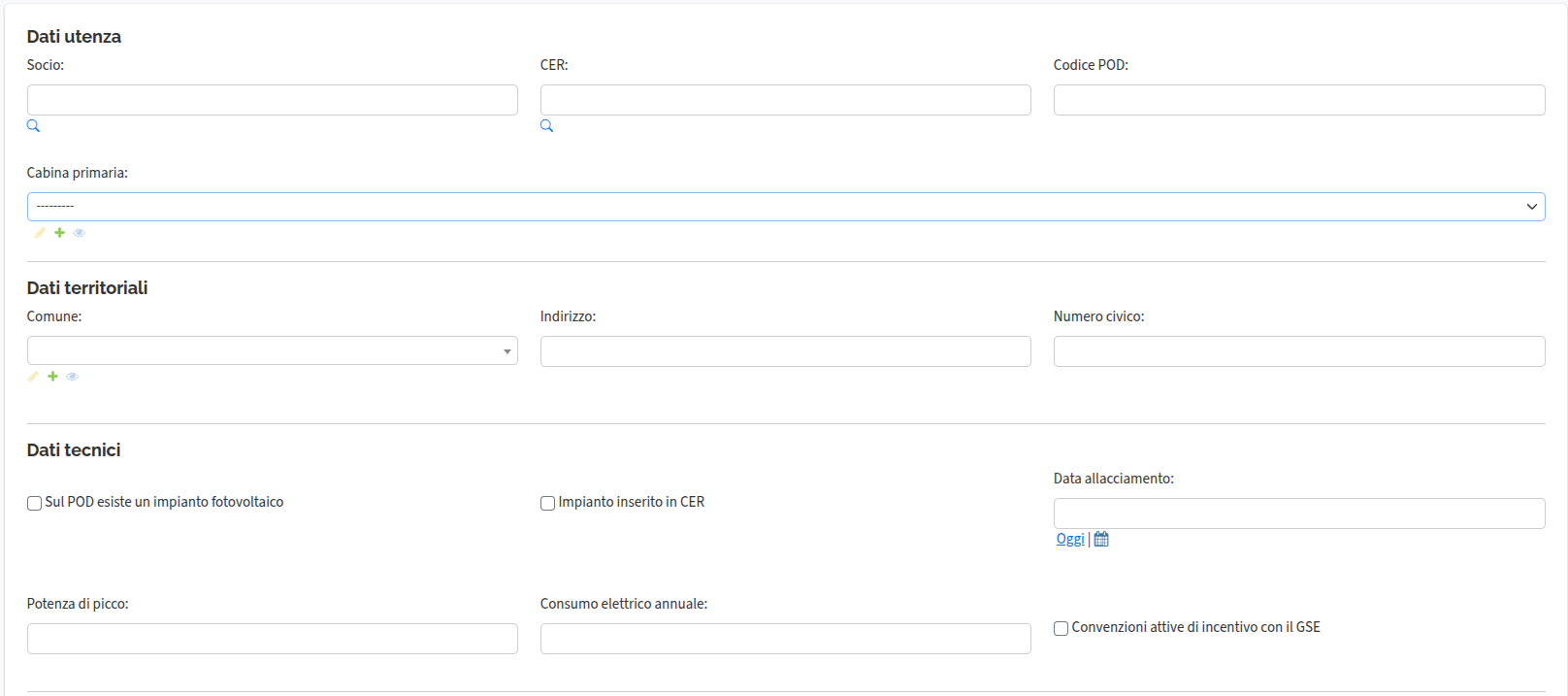Click the Socio lookup magnifier icon
1568x696 pixels.
(33, 126)
